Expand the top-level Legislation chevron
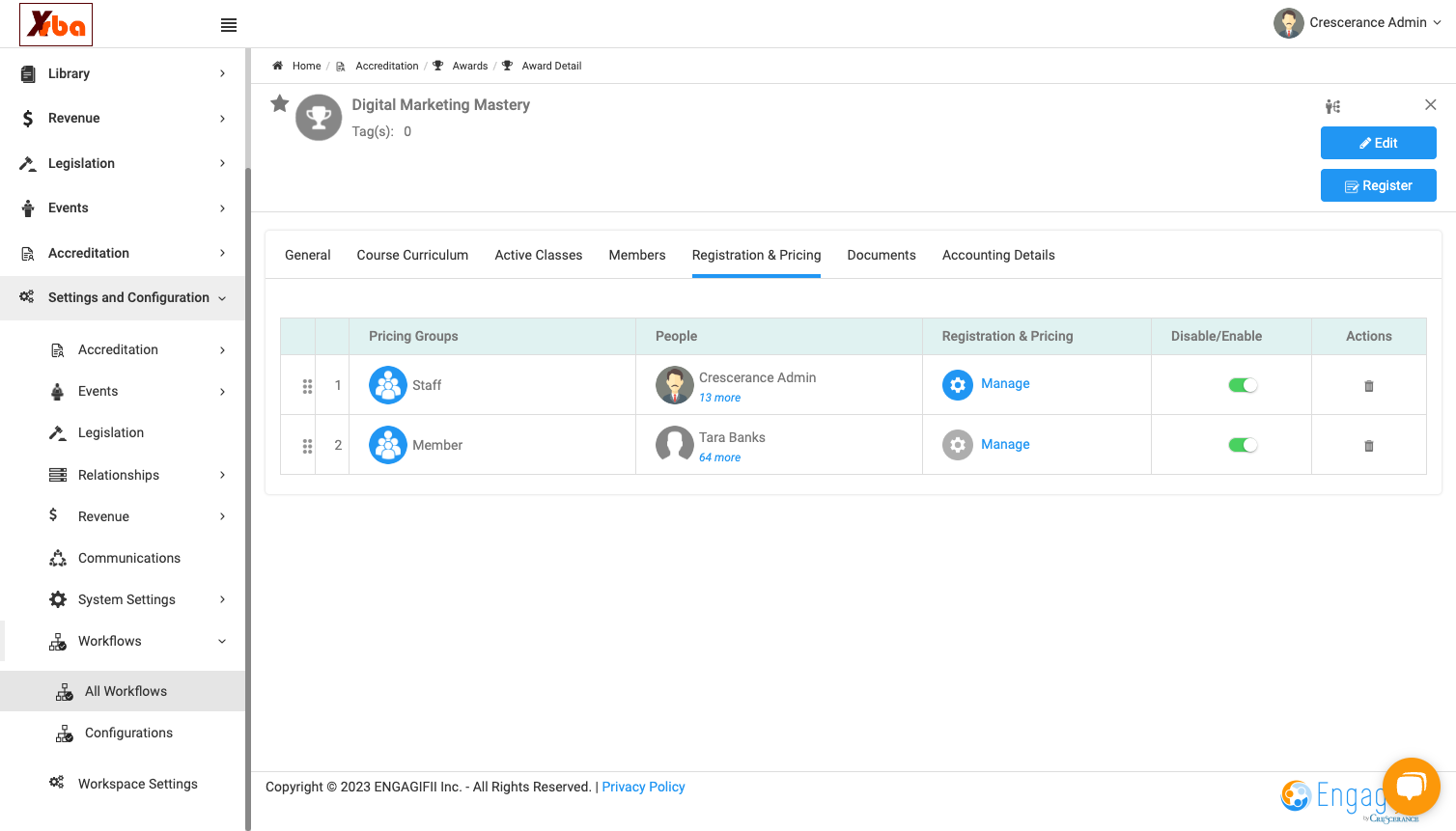This screenshot has width=1456, height=831. pos(222,163)
